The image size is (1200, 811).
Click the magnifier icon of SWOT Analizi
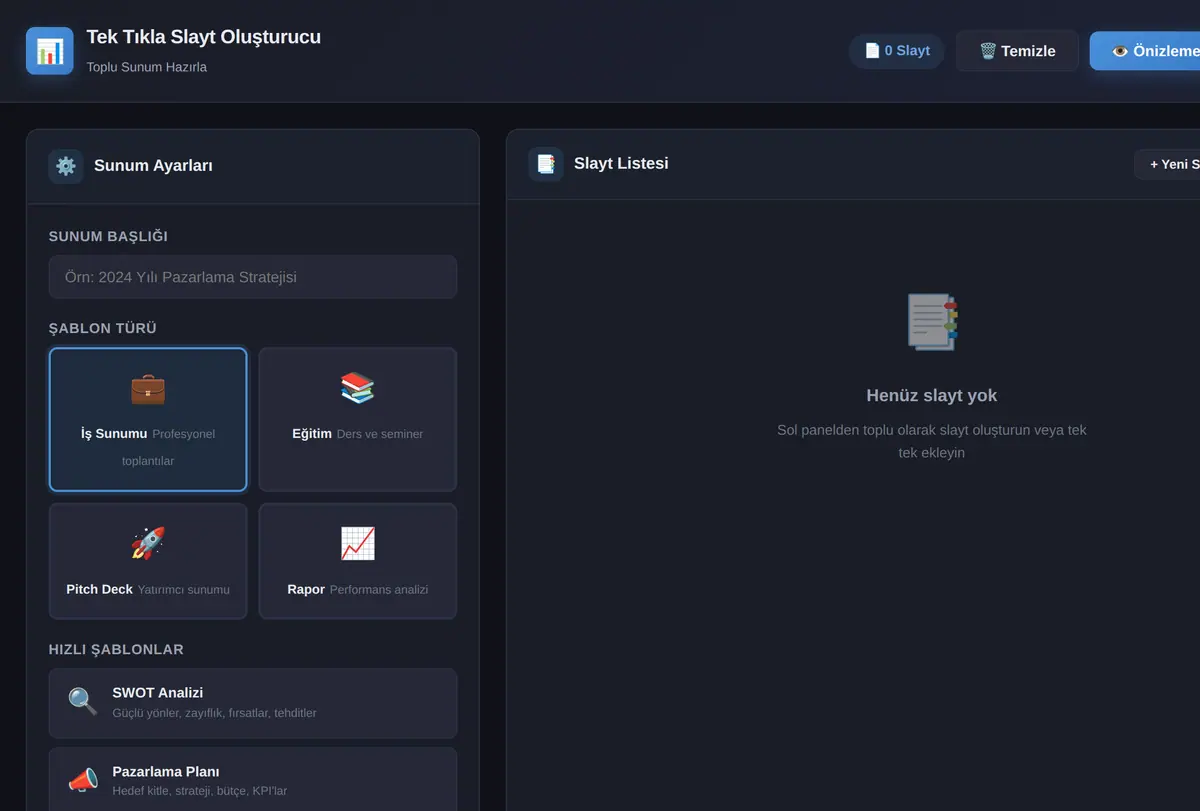click(x=83, y=701)
